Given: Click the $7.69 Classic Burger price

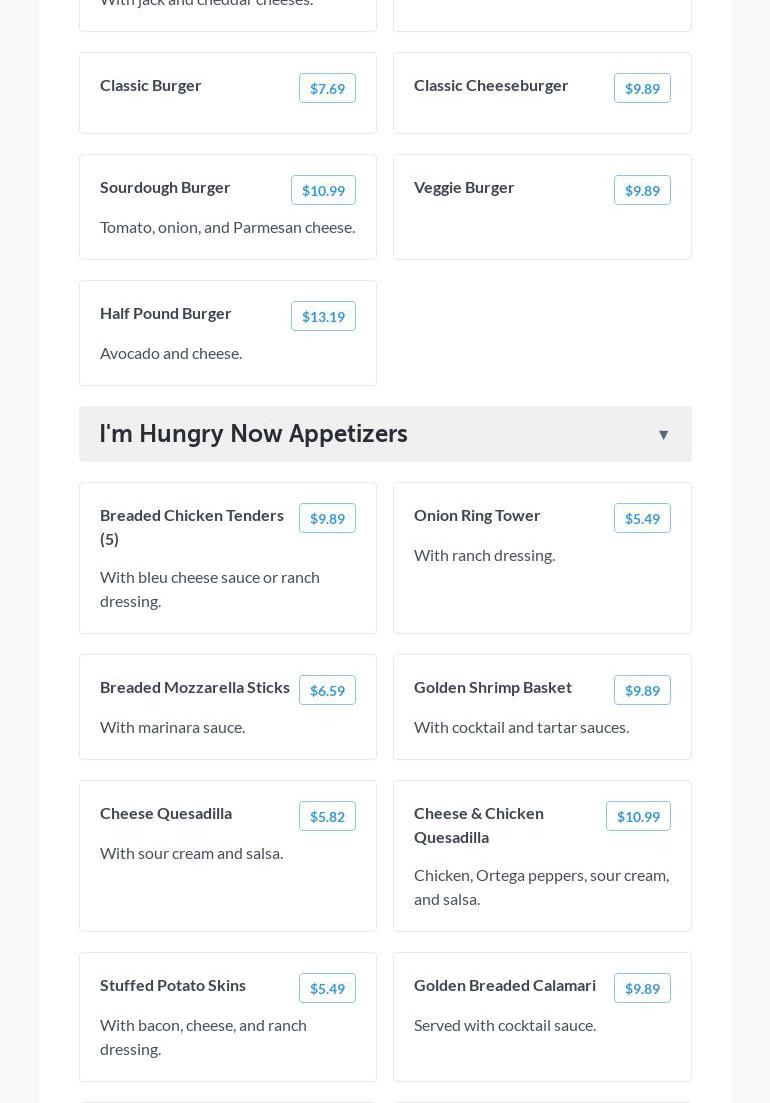Looking at the screenshot, I should point(327,88).
